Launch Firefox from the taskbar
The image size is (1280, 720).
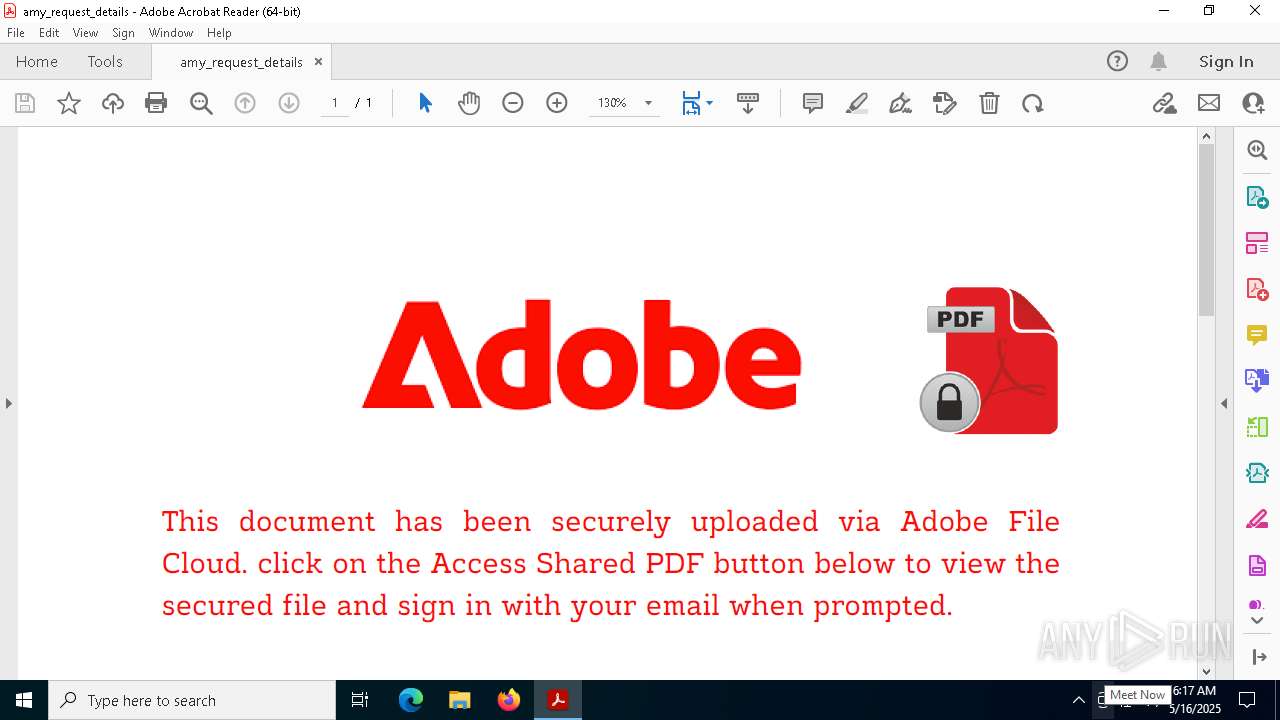pyautogui.click(x=509, y=700)
